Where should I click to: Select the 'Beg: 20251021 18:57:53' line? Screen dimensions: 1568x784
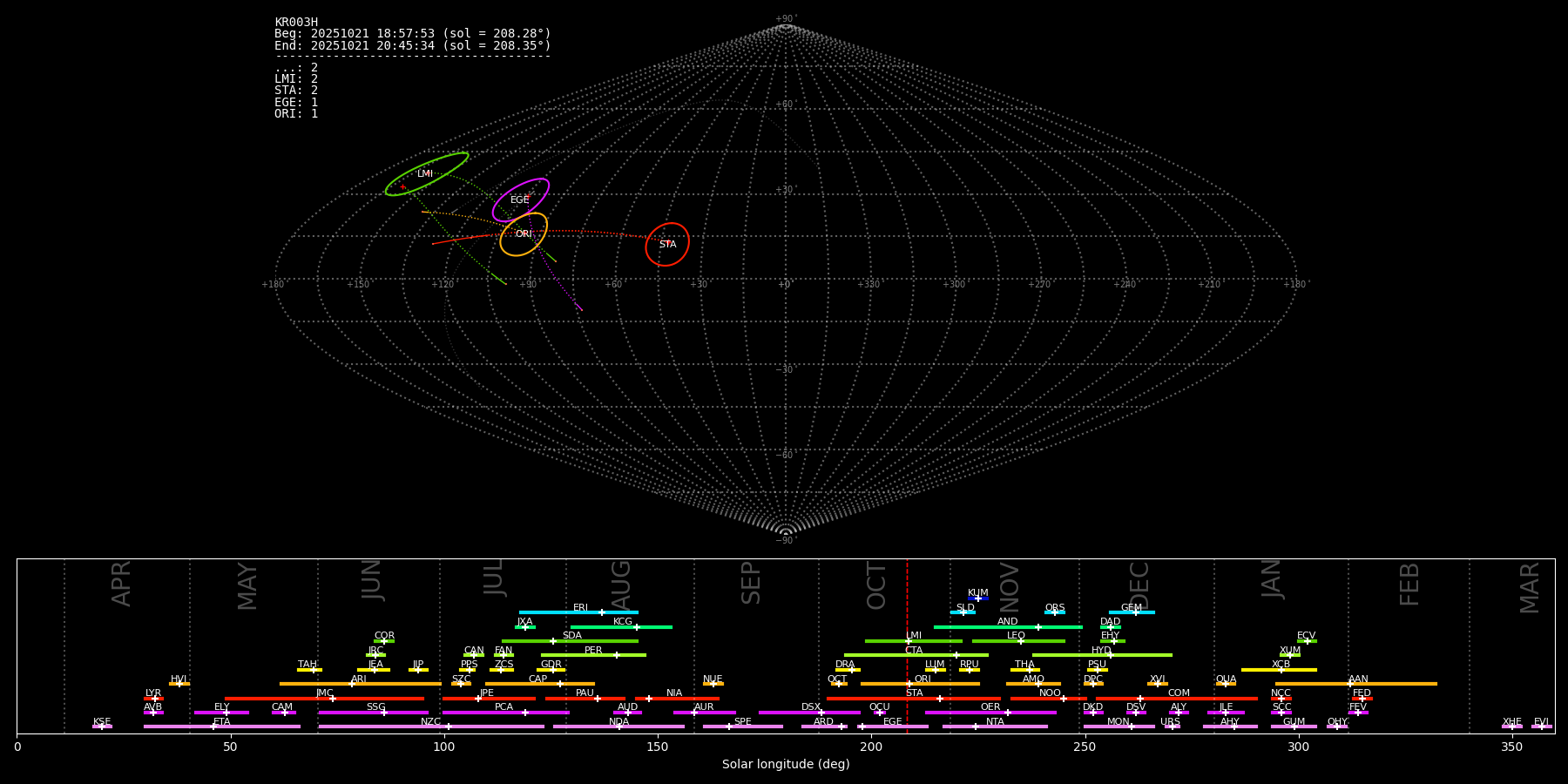pos(413,34)
